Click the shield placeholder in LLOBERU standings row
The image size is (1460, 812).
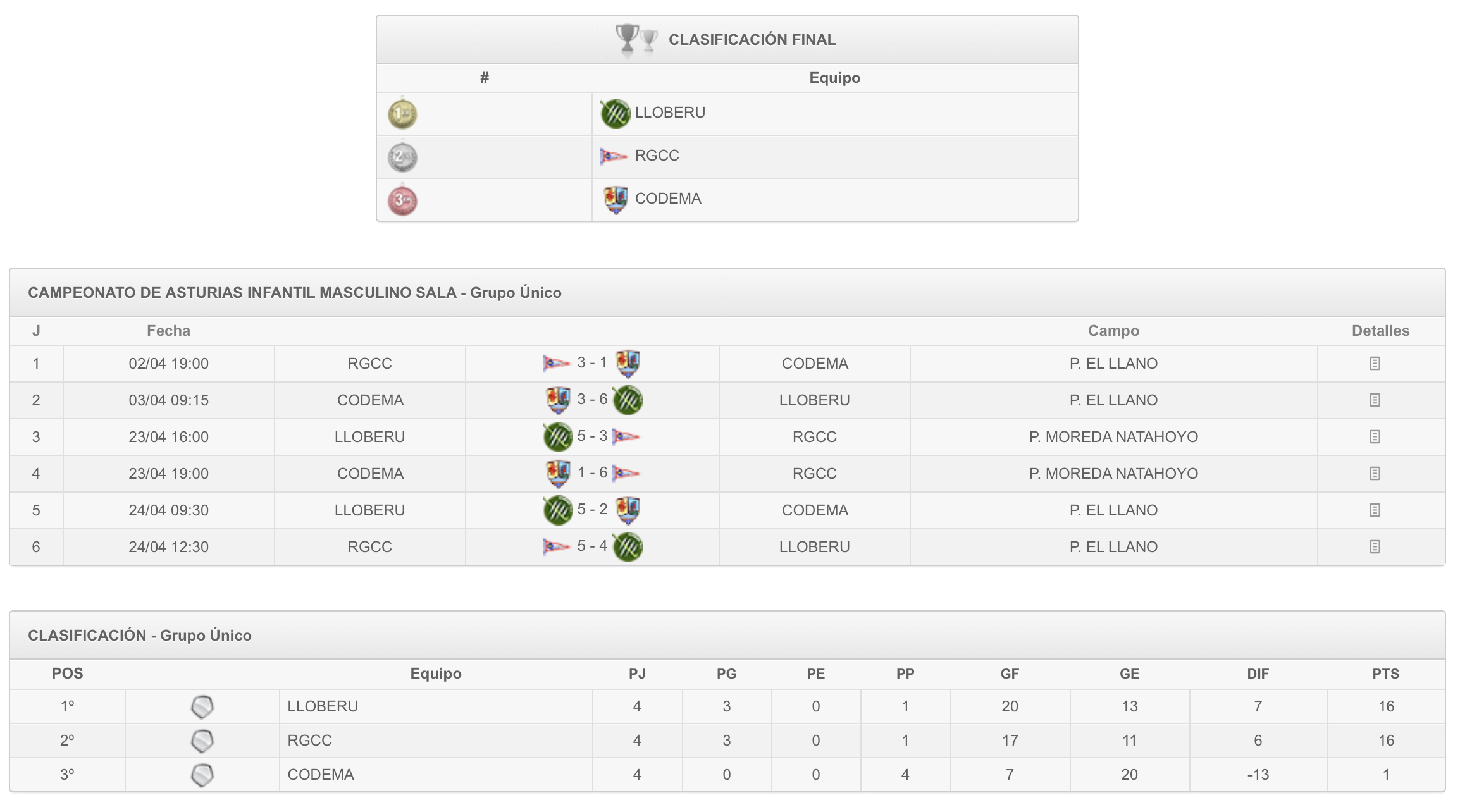point(202,707)
